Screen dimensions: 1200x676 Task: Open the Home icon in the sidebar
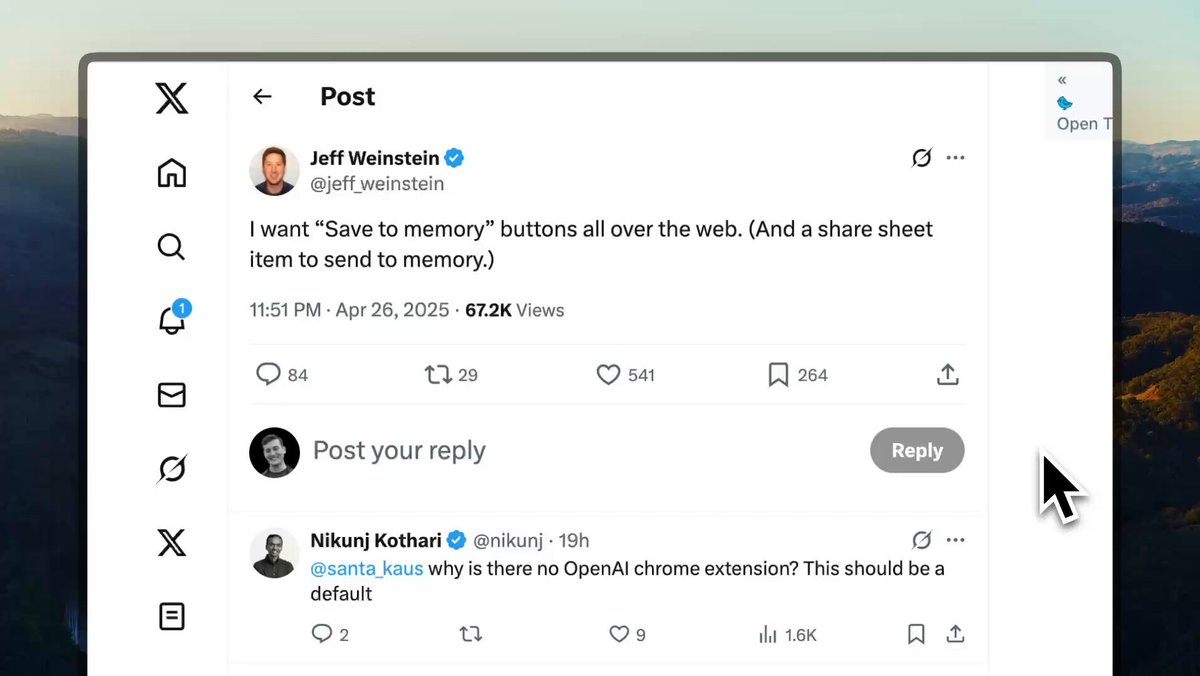[172, 173]
